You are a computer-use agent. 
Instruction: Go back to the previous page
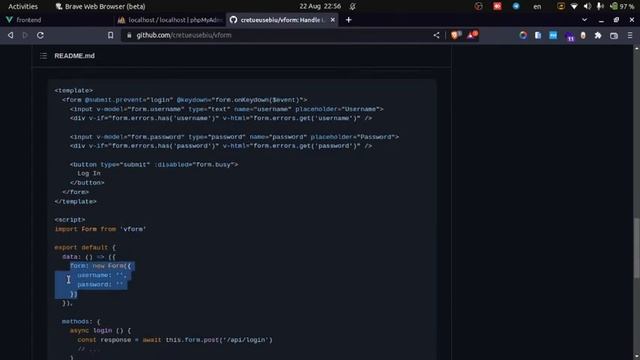[x=10, y=36]
